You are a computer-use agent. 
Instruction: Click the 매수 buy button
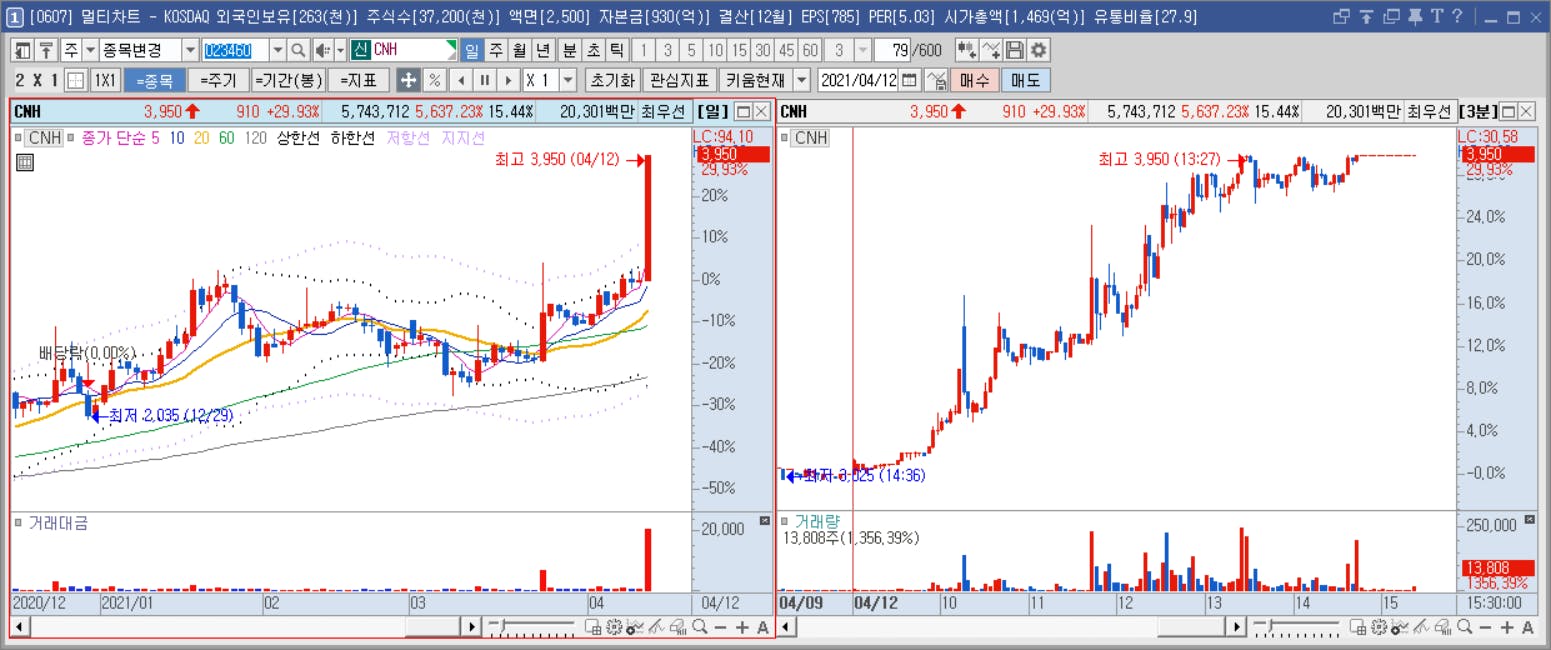tap(974, 81)
